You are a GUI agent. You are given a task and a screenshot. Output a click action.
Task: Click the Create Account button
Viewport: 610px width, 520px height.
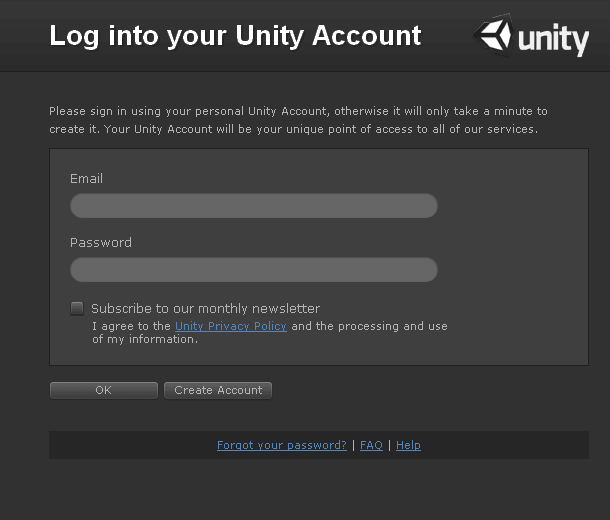[218, 390]
